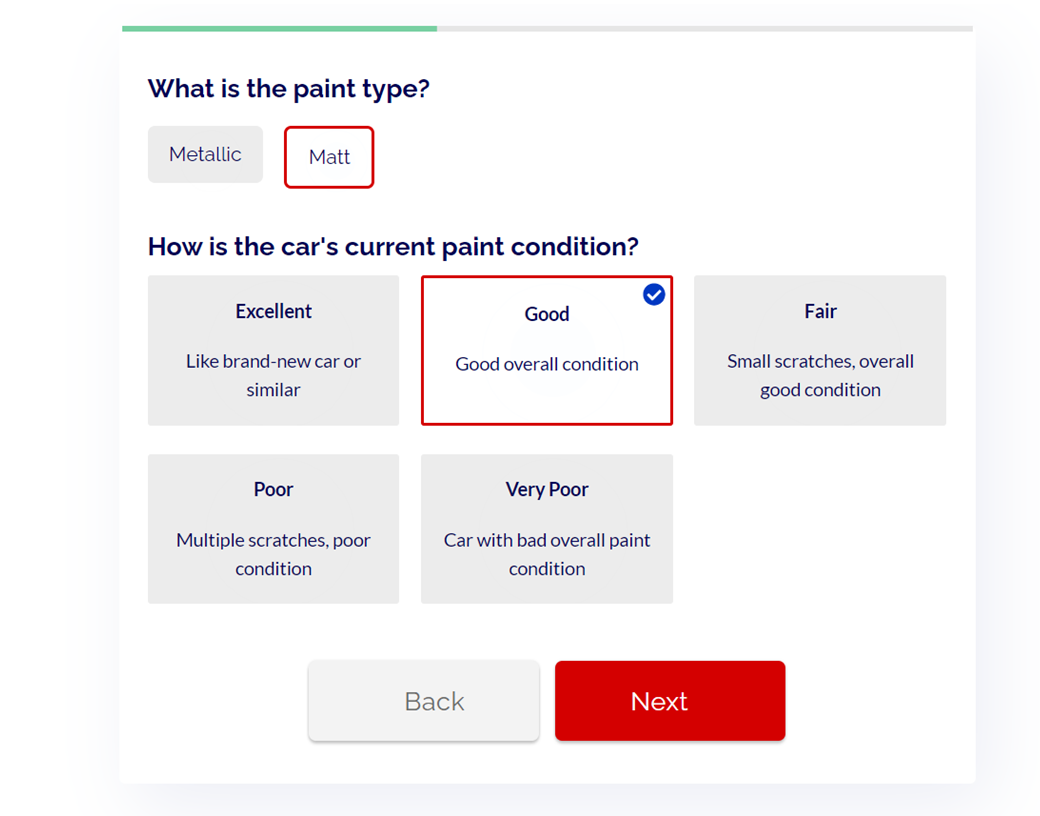Select Very Poor paint condition card
The height and width of the screenshot is (816, 1040).
pos(547,529)
